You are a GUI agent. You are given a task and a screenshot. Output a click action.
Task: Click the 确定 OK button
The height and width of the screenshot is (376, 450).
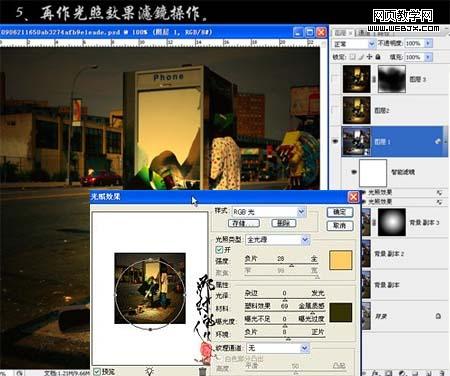(339, 212)
